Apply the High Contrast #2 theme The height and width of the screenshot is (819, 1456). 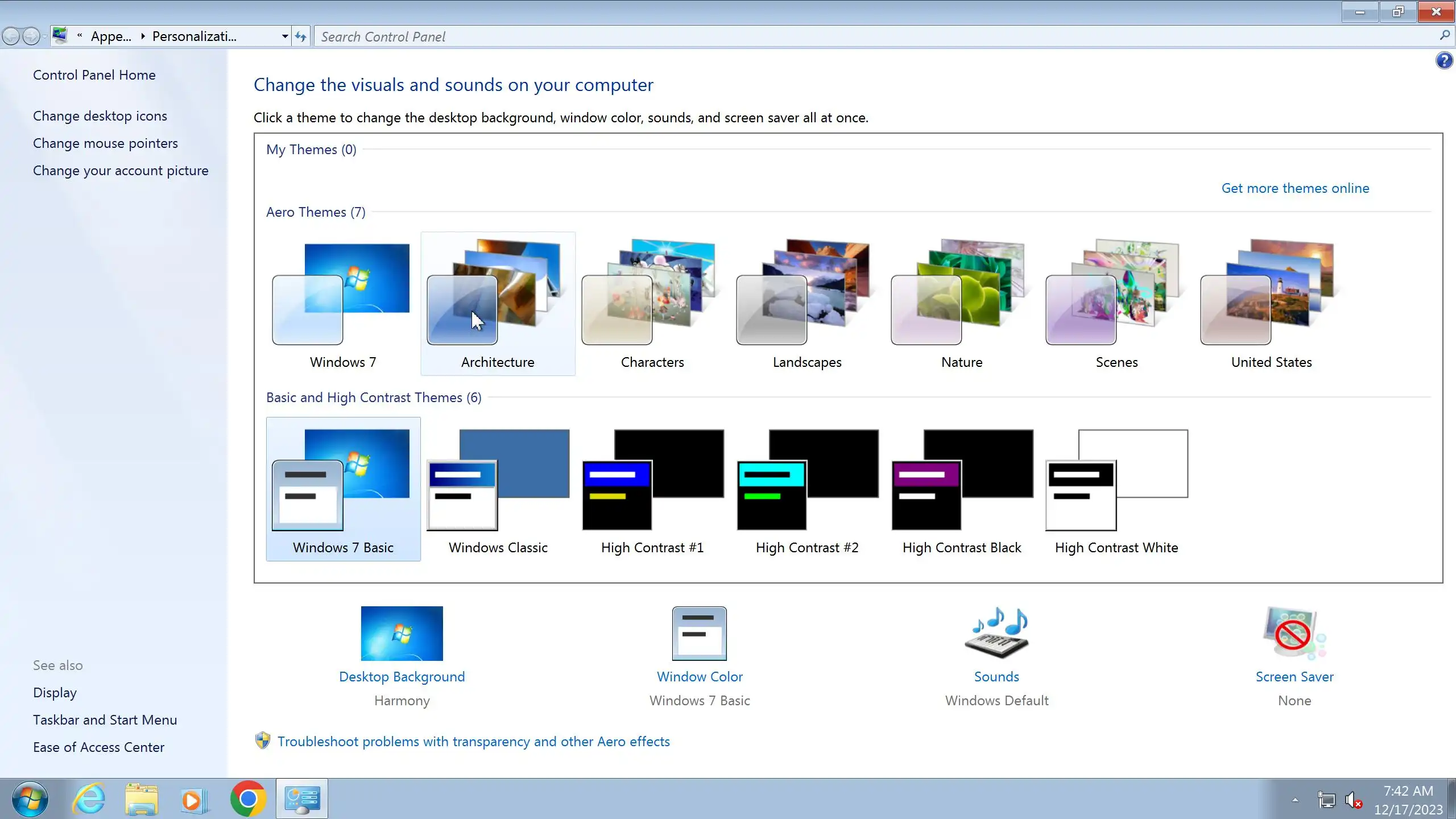tap(807, 489)
